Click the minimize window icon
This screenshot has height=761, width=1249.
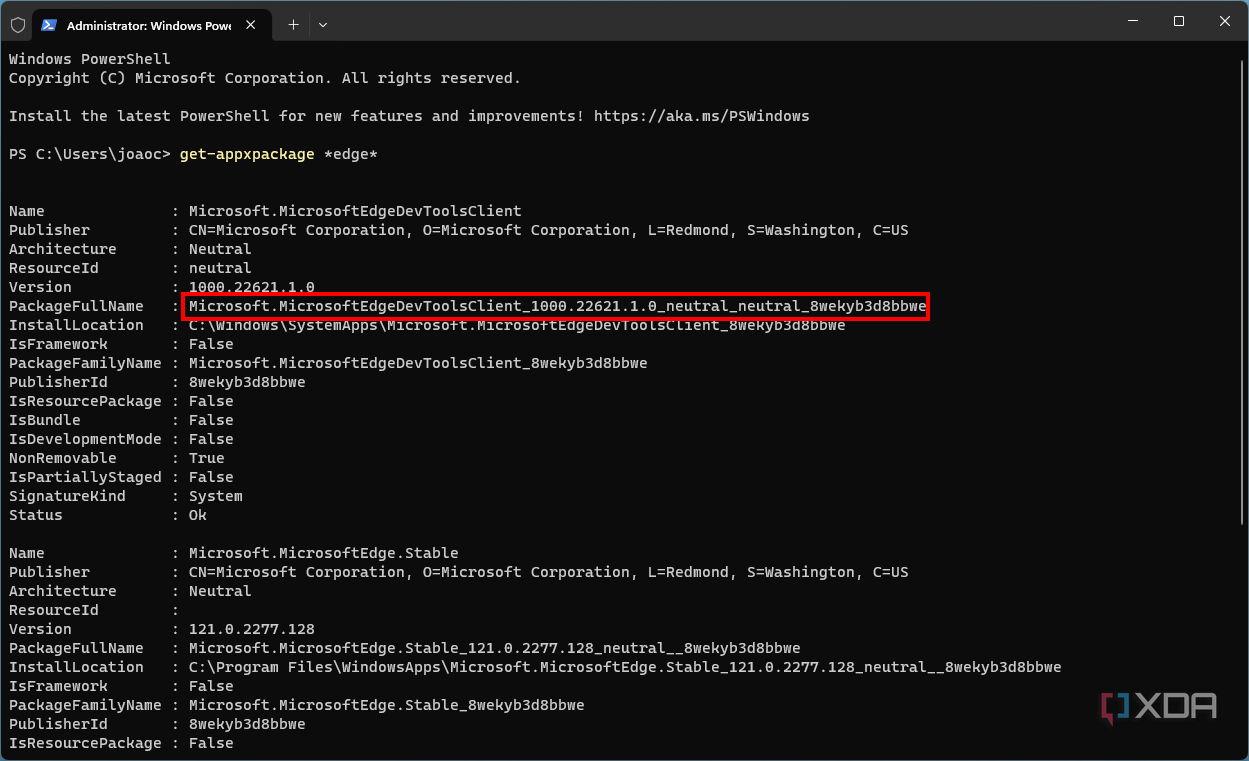point(1131,21)
